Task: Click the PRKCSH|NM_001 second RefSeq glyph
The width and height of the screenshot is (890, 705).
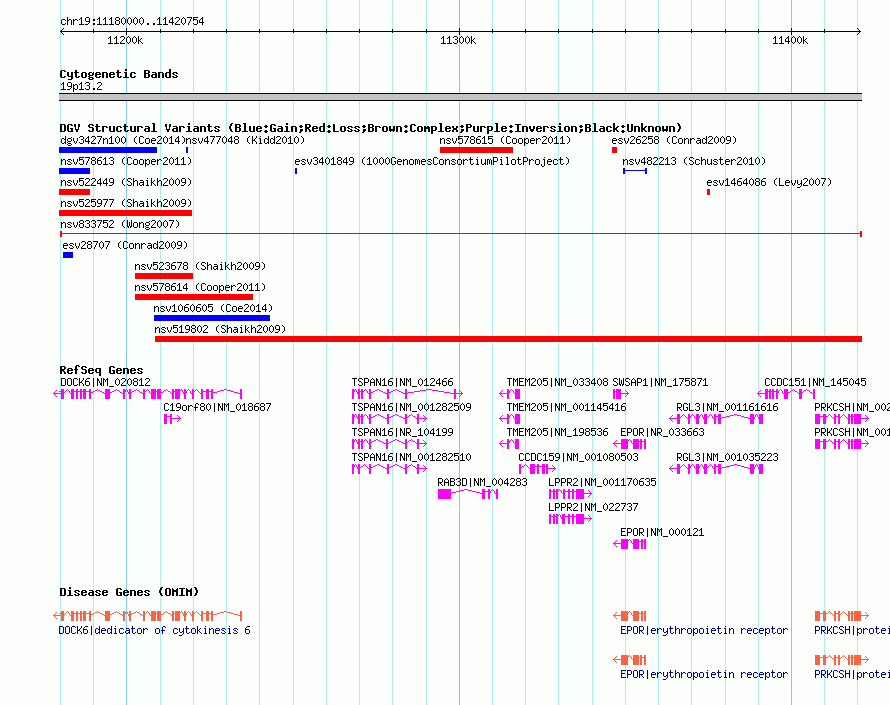Action: coord(842,444)
